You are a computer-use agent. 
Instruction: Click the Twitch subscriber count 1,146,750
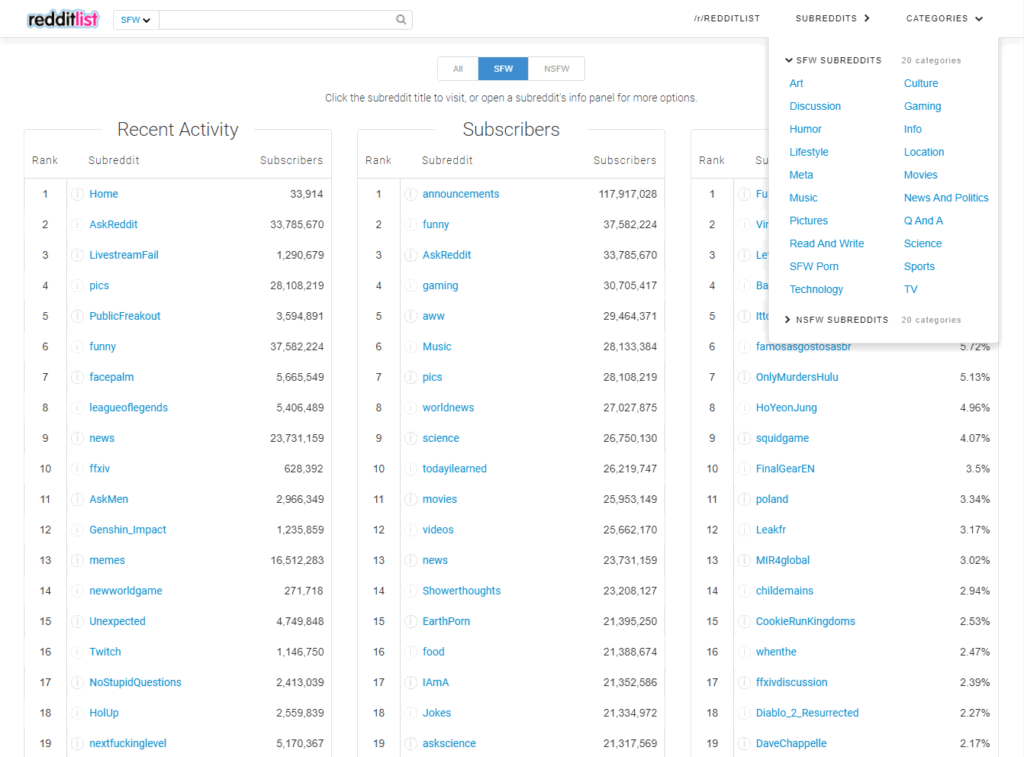click(x=300, y=652)
